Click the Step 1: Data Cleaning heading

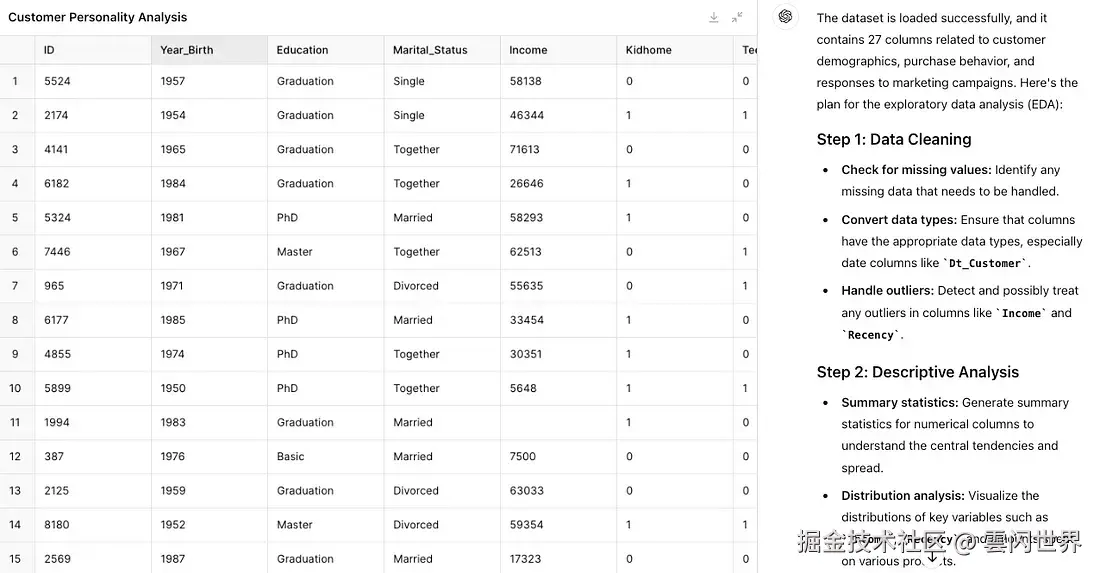point(893,140)
